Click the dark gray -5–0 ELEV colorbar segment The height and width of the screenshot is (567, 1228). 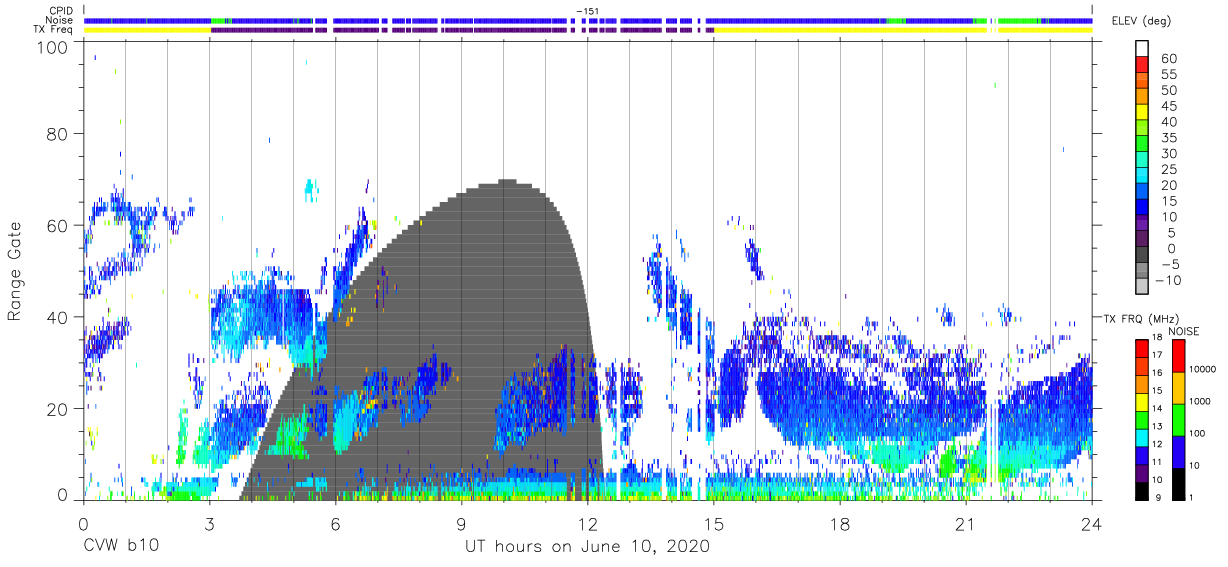coord(1142,256)
